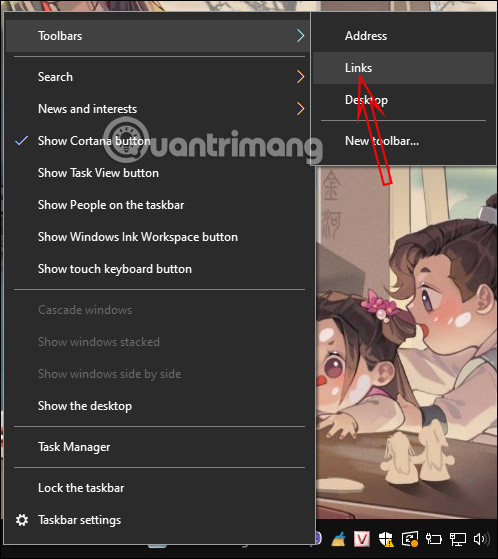Click the volume speaker tray icon
This screenshot has height=559, width=498.
tap(481, 539)
